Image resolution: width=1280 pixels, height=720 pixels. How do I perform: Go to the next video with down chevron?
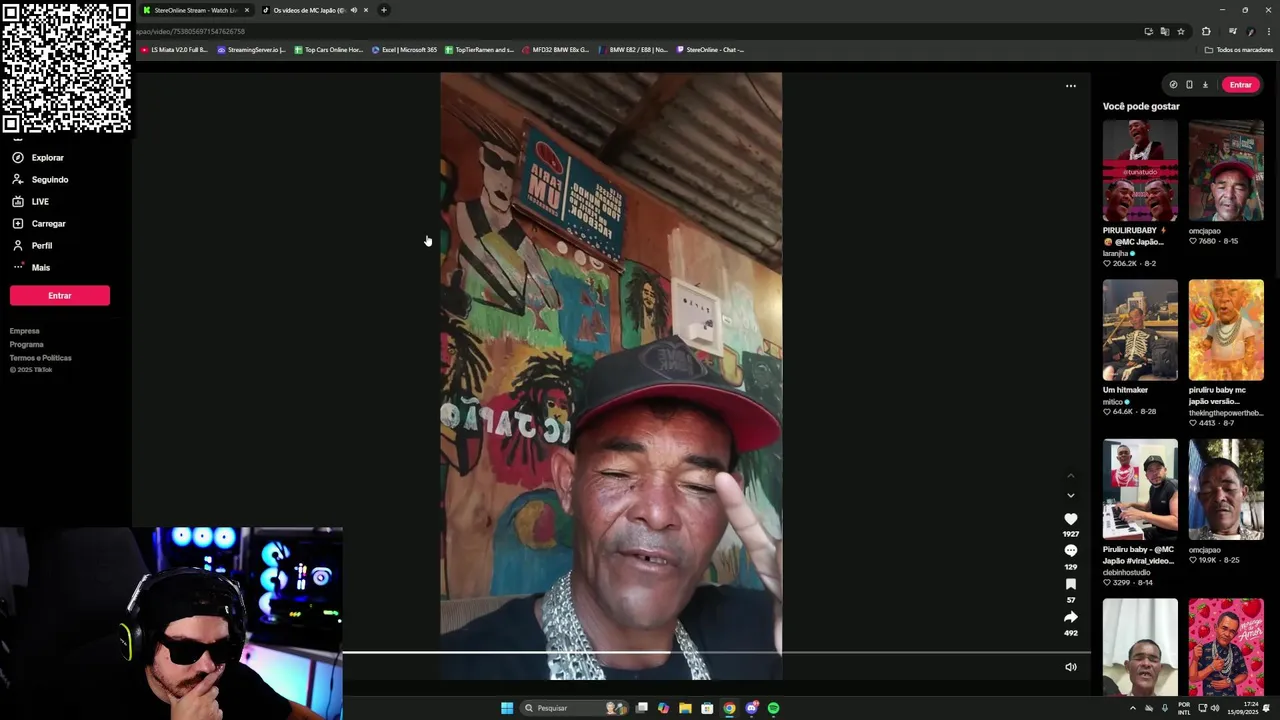(1071, 495)
